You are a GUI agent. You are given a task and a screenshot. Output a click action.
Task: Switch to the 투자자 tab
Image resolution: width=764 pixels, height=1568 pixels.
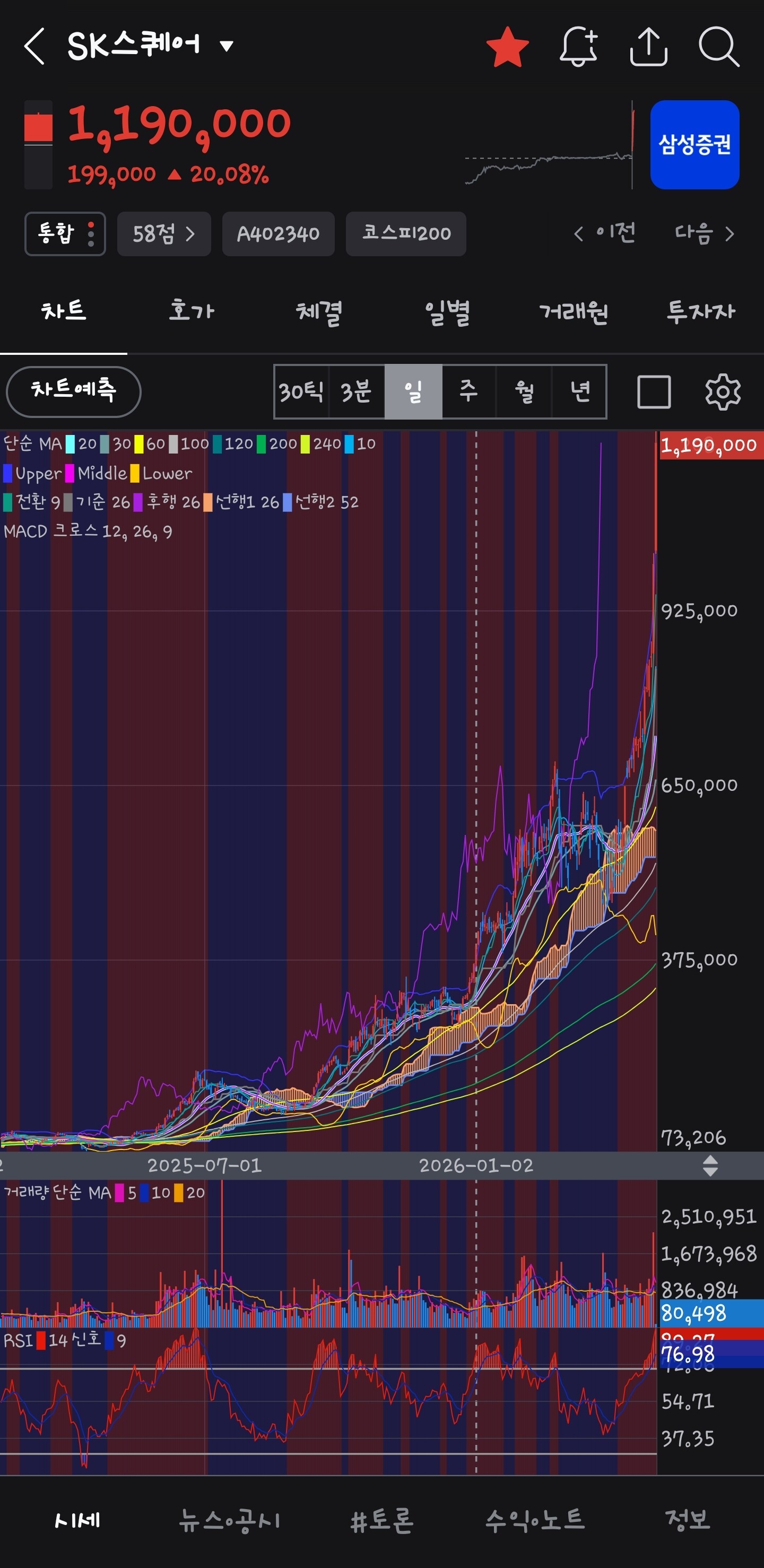coord(701,312)
